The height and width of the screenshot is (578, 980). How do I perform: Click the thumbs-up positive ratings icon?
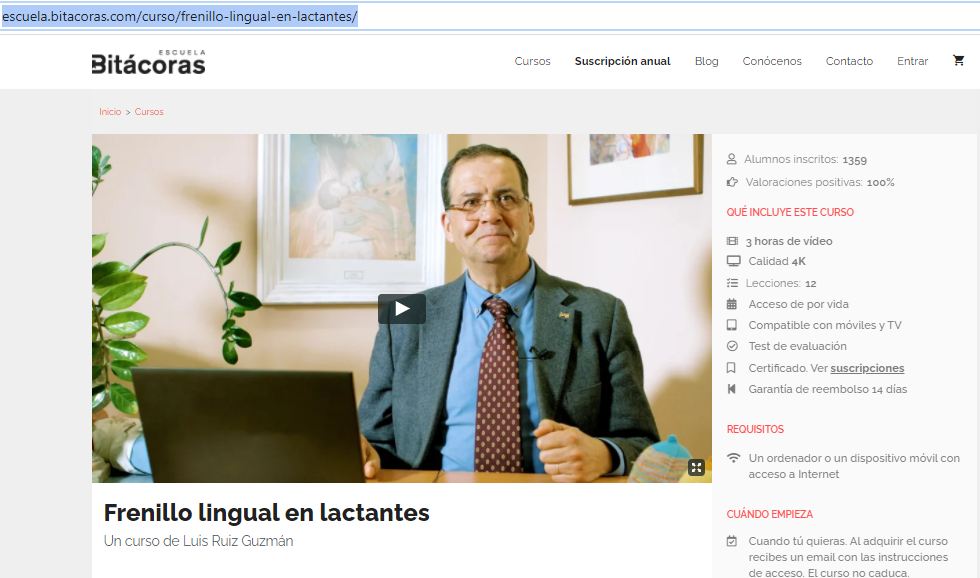(732, 182)
